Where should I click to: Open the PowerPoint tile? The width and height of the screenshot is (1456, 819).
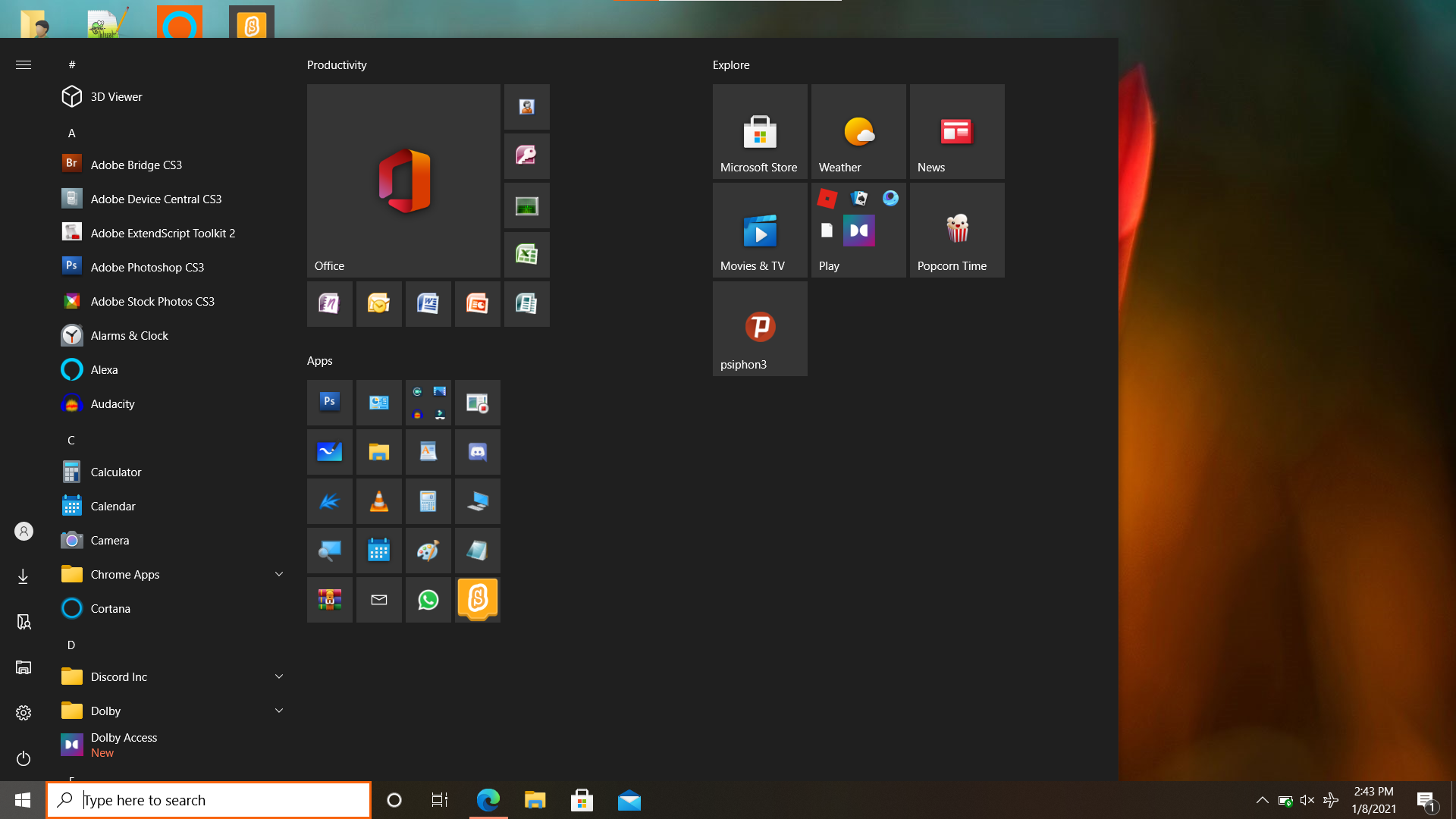coord(478,304)
